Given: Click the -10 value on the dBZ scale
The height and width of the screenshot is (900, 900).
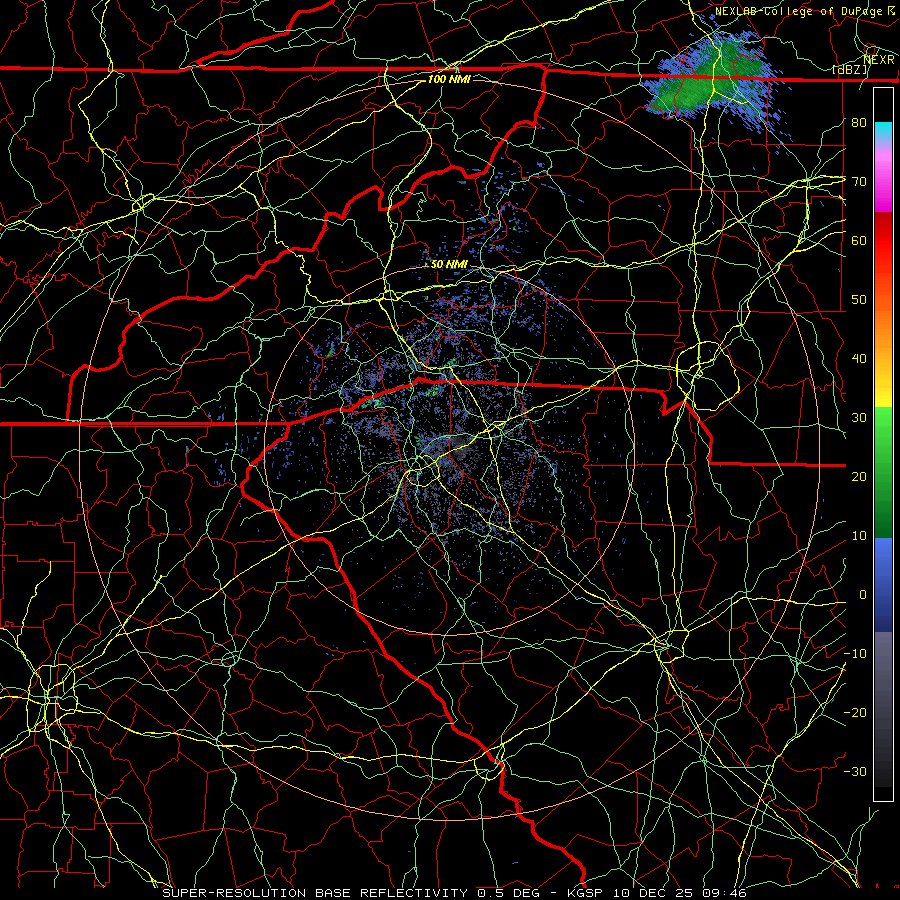Looking at the screenshot, I should pos(855,654).
